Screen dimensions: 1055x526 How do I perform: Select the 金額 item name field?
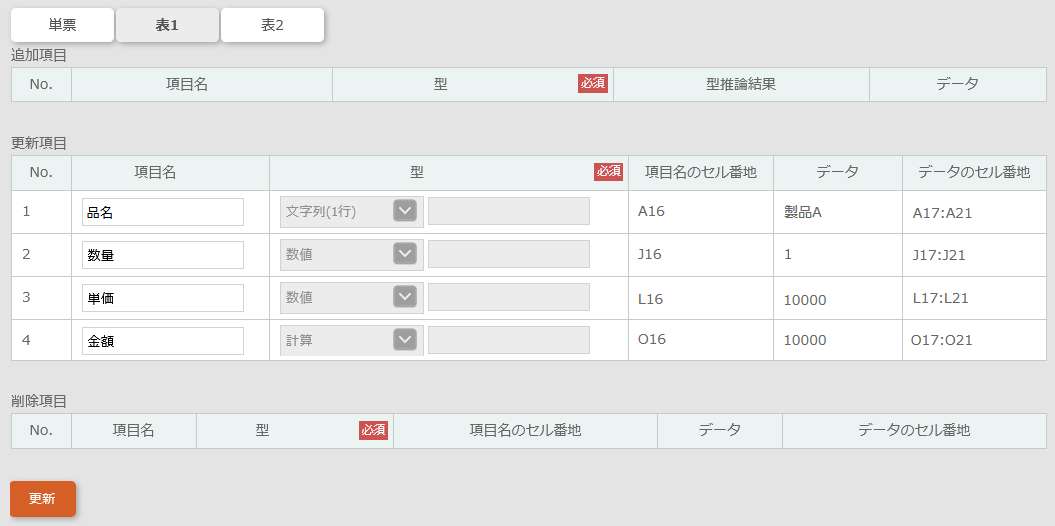click(x=163, y=341)
